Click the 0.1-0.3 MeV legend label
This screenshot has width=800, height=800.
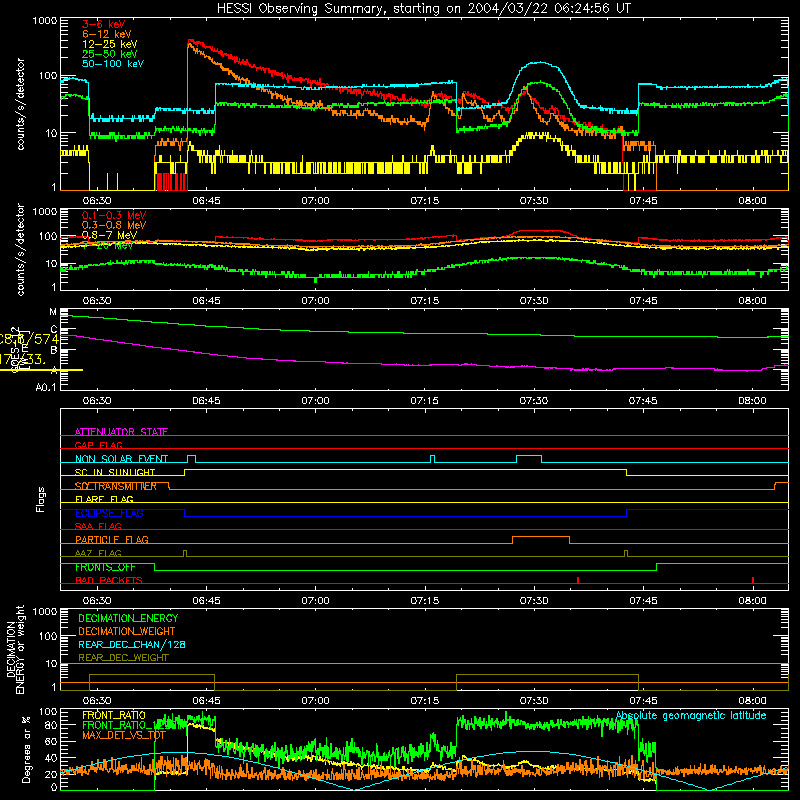pos(114,215)
